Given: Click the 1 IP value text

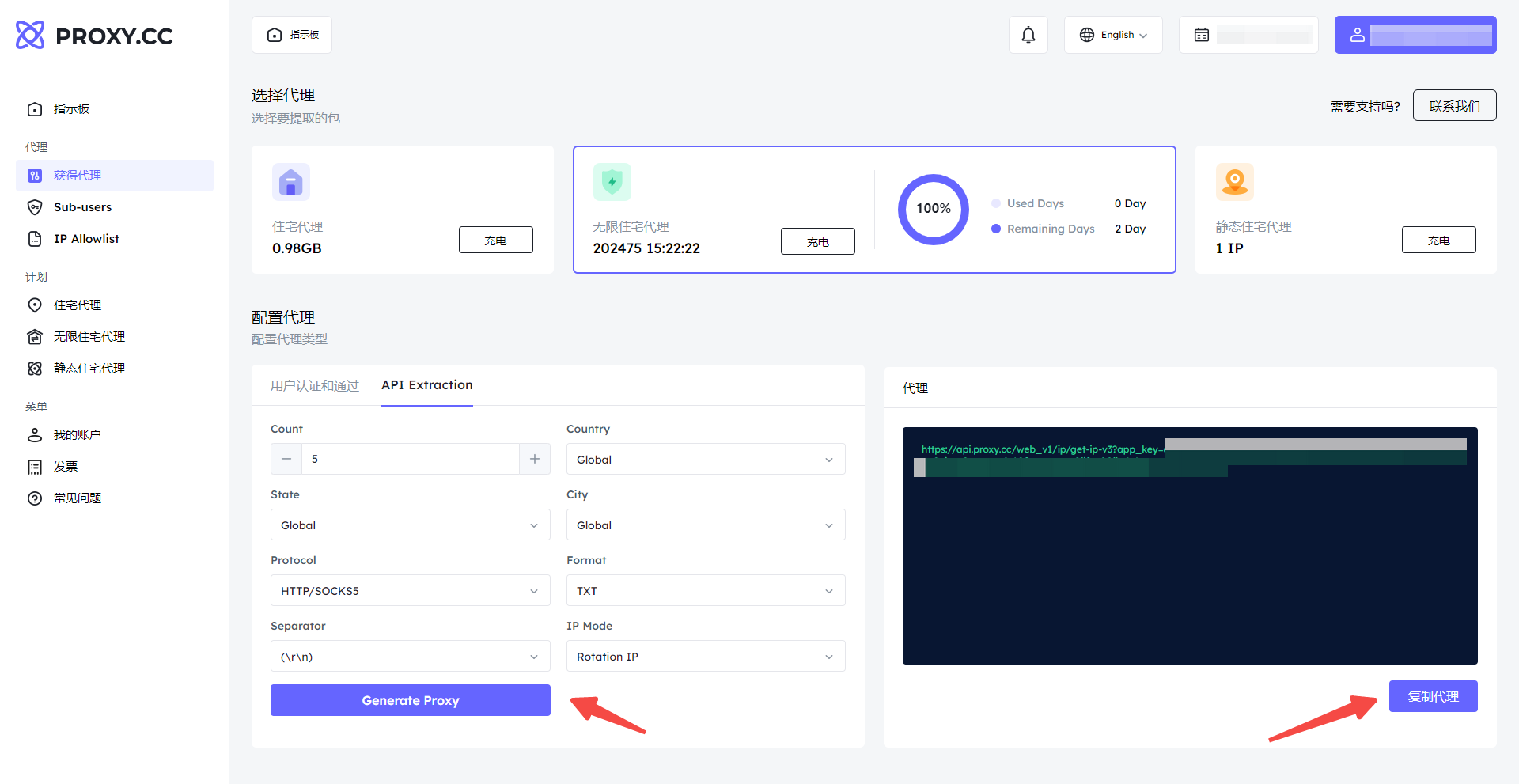Looking at the screenshot, I should tap(1229, 248).
